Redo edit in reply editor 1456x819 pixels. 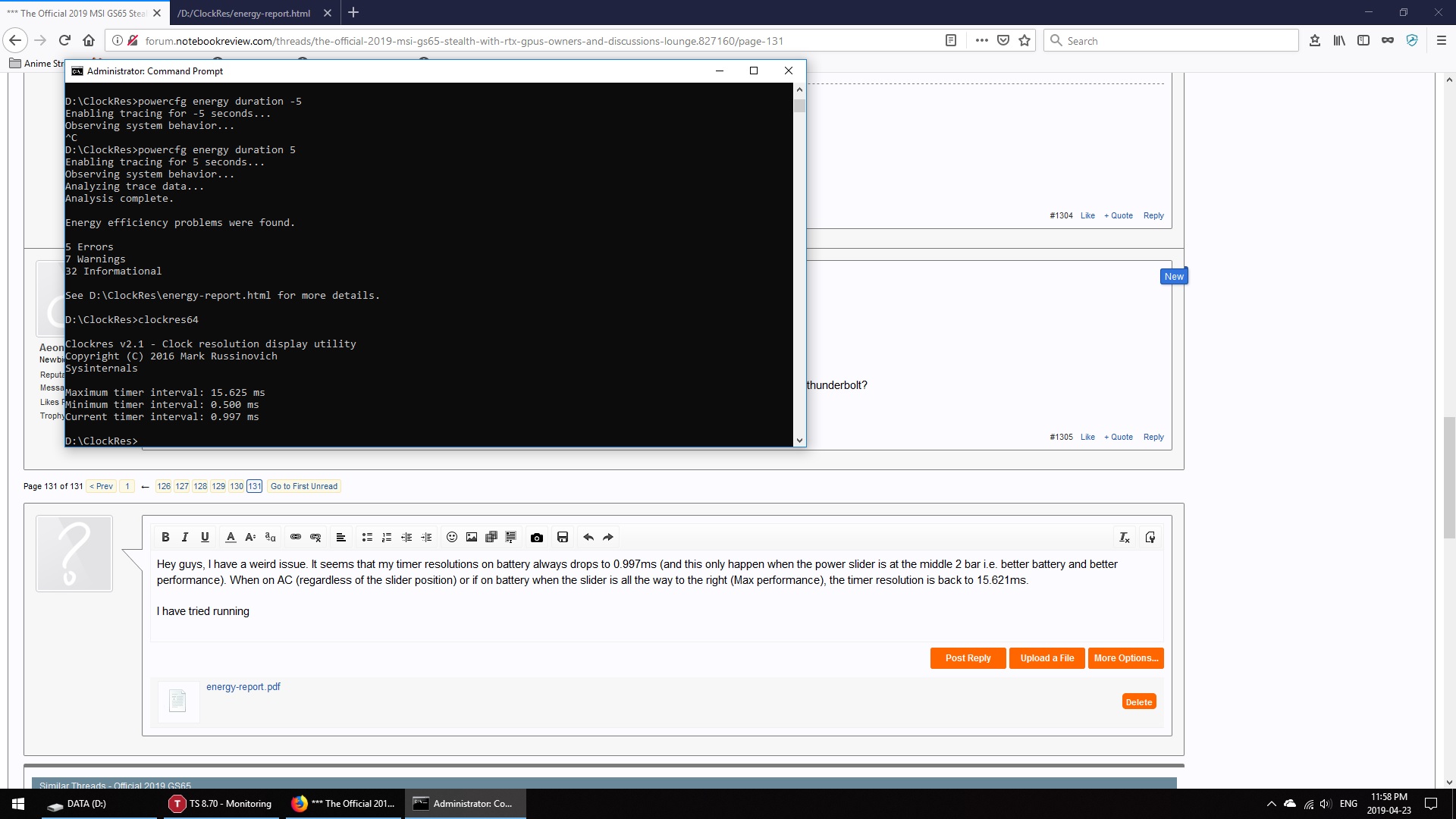(608, 537)
